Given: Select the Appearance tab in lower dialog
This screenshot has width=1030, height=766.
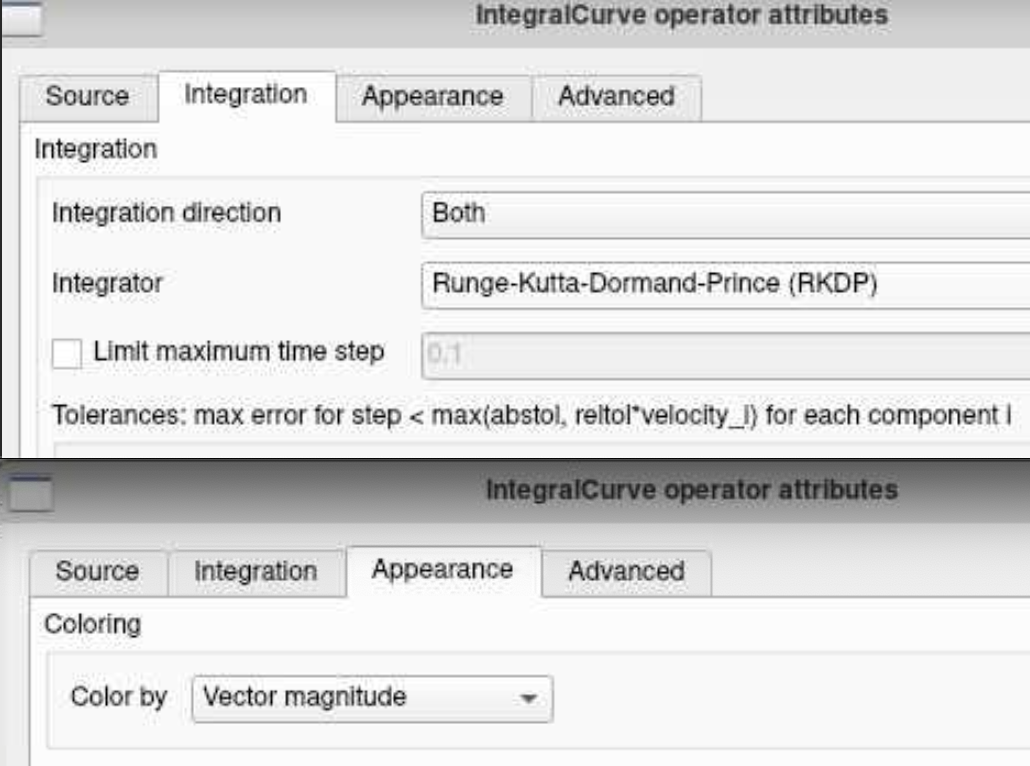Looking at the screenshot, I should tap(443, 570).
